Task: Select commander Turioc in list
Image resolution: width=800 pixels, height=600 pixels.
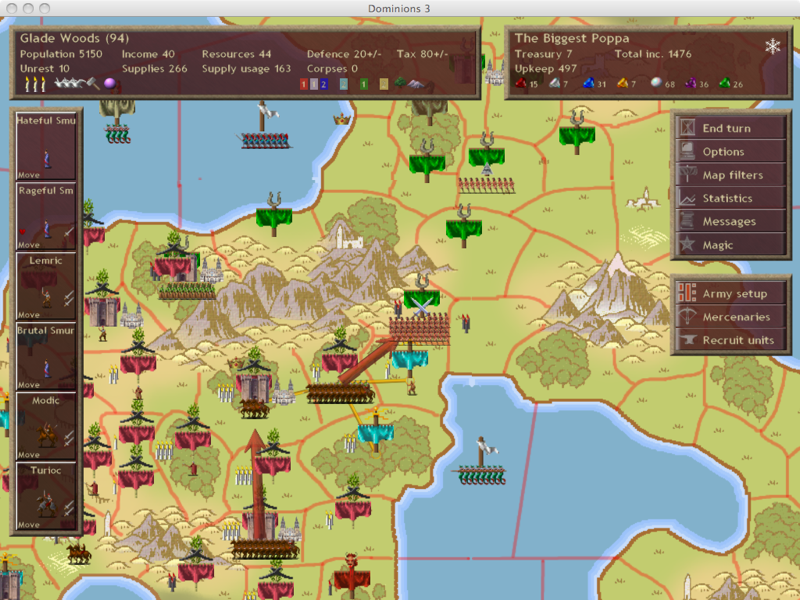Action: point(46,496)
